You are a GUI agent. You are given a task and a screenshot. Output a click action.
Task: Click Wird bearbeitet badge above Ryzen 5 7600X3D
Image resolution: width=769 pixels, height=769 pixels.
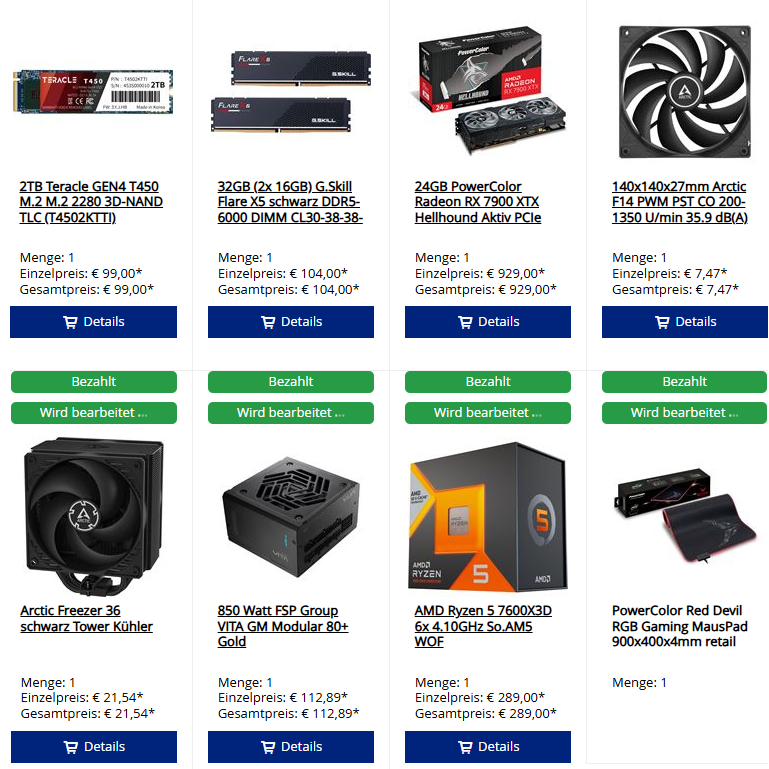488,413
